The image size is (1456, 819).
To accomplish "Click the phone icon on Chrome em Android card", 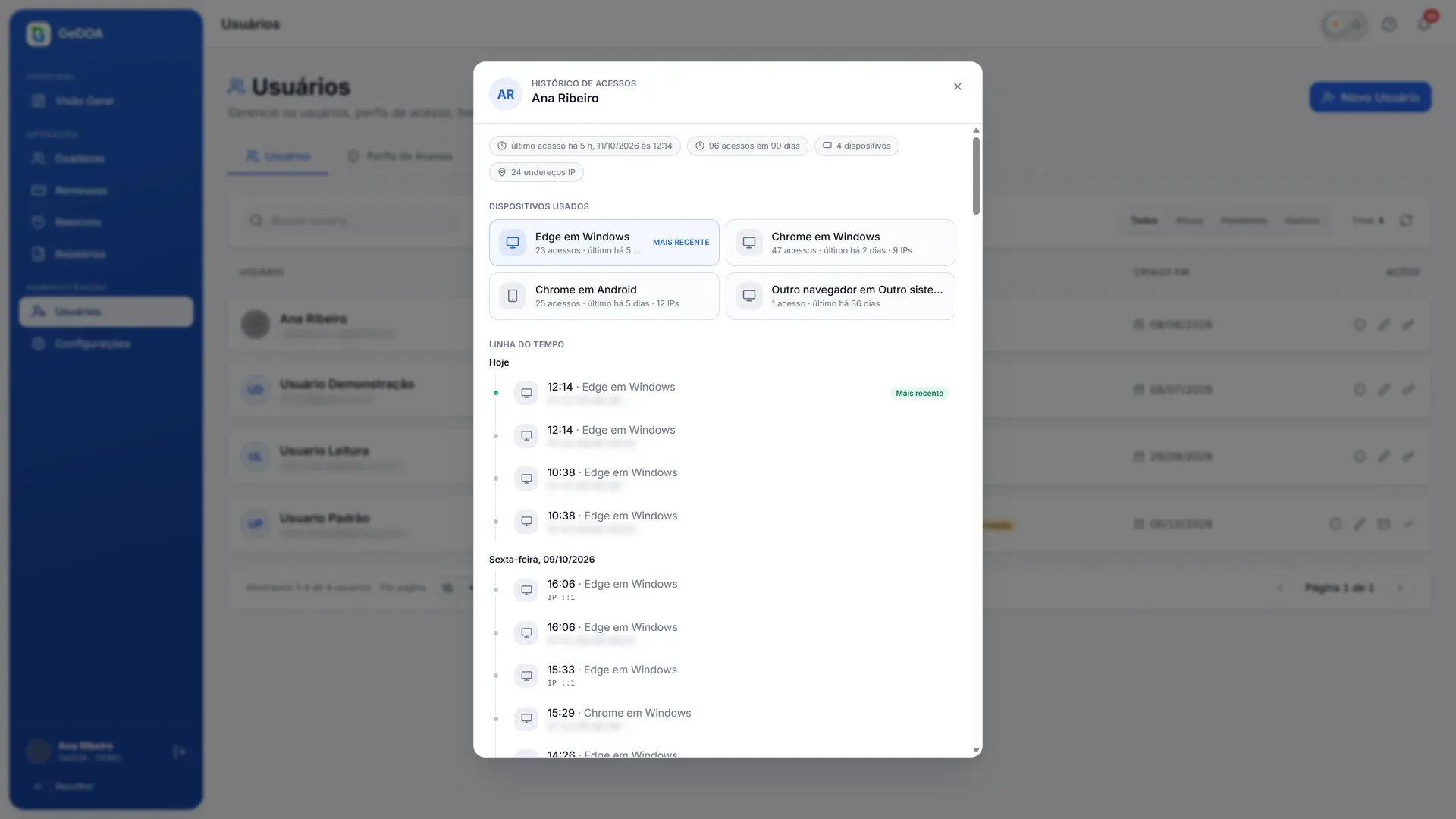I will (x=513, y=296).
